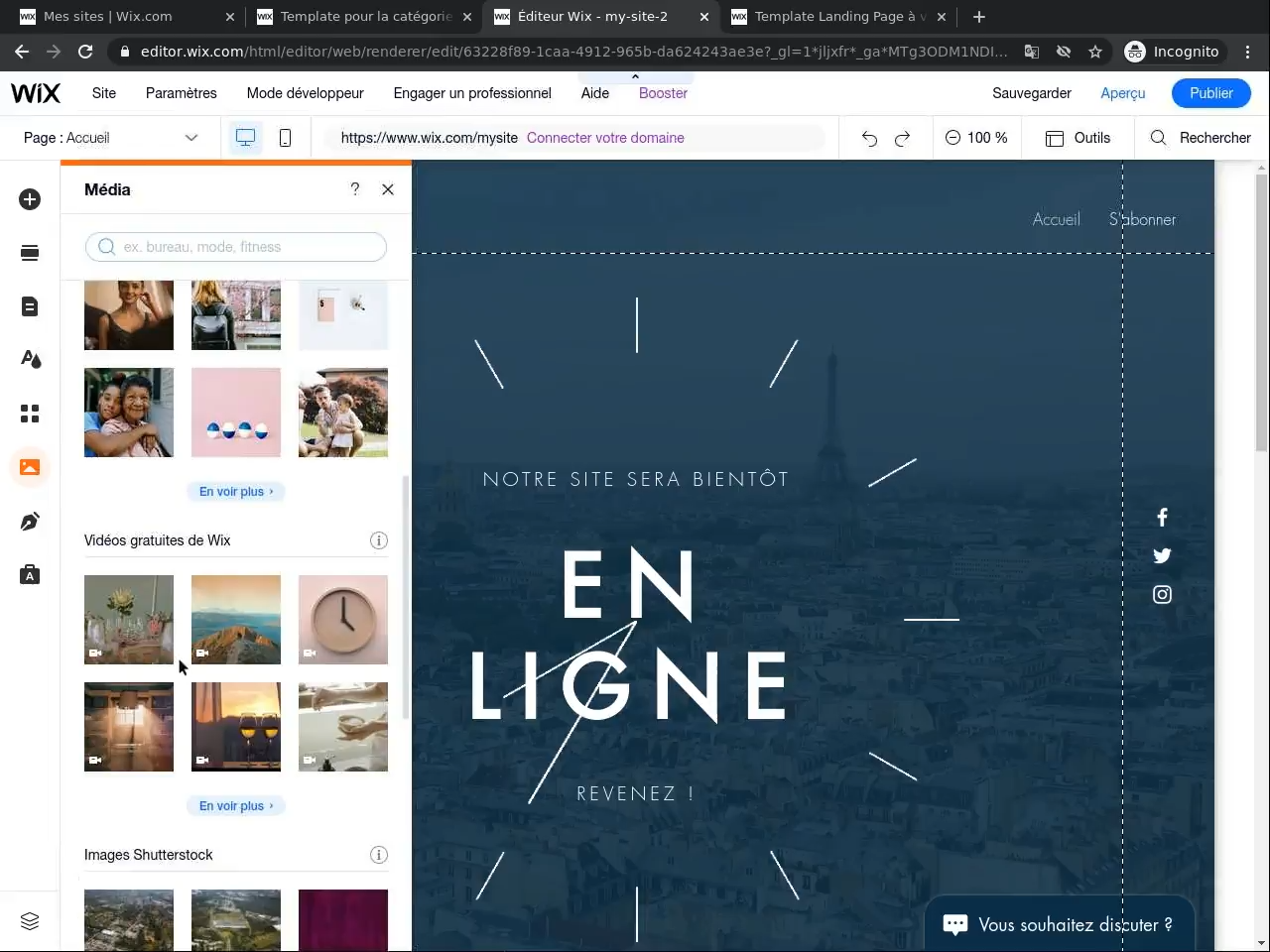Open the briefcase icon in left sidebar
Image resolution: width=1270 pixels, height=952 pixels.
30,574
